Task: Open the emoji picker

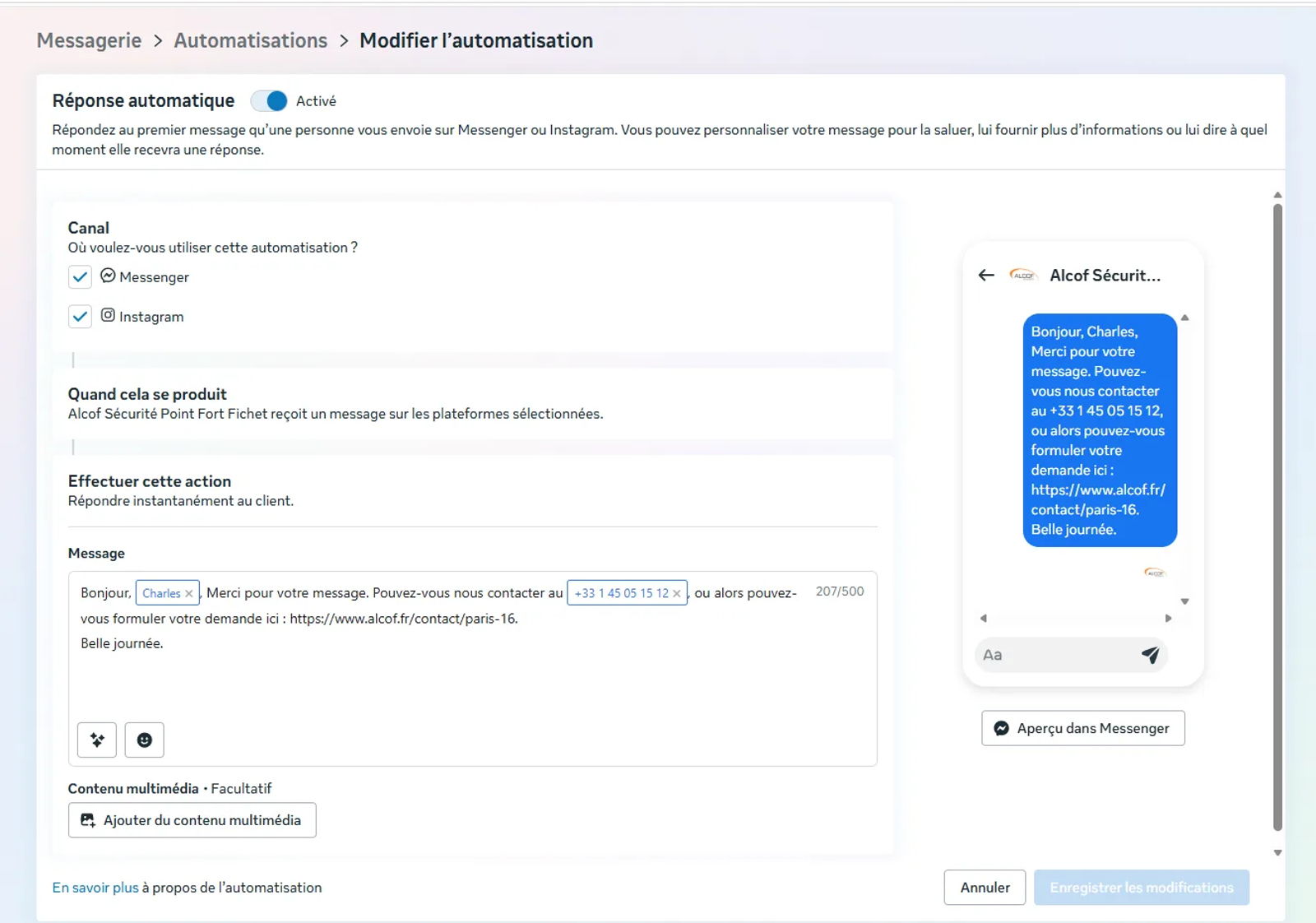Action: tap(145, 740)
